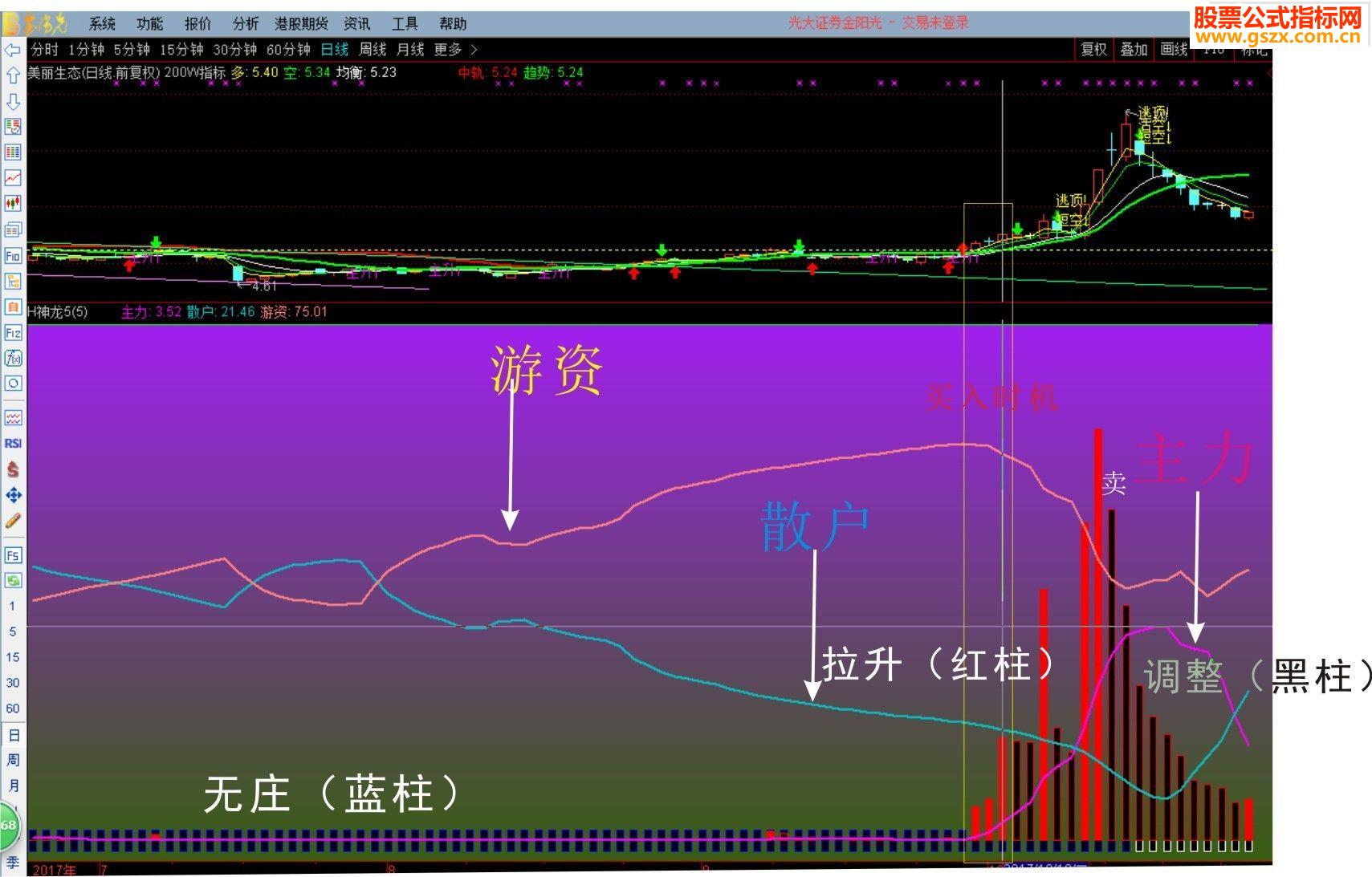Switch to the 分时 period tab
This screenshot has height=877, width=1372.
tap(45, 50)
